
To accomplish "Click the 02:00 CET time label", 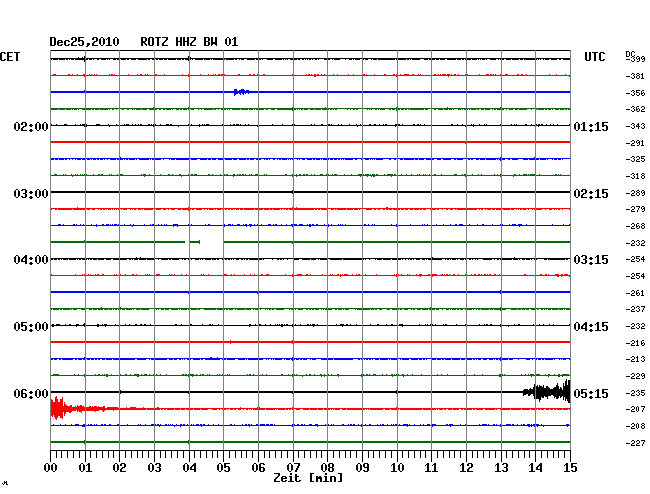I will click(x=31, y=126).
